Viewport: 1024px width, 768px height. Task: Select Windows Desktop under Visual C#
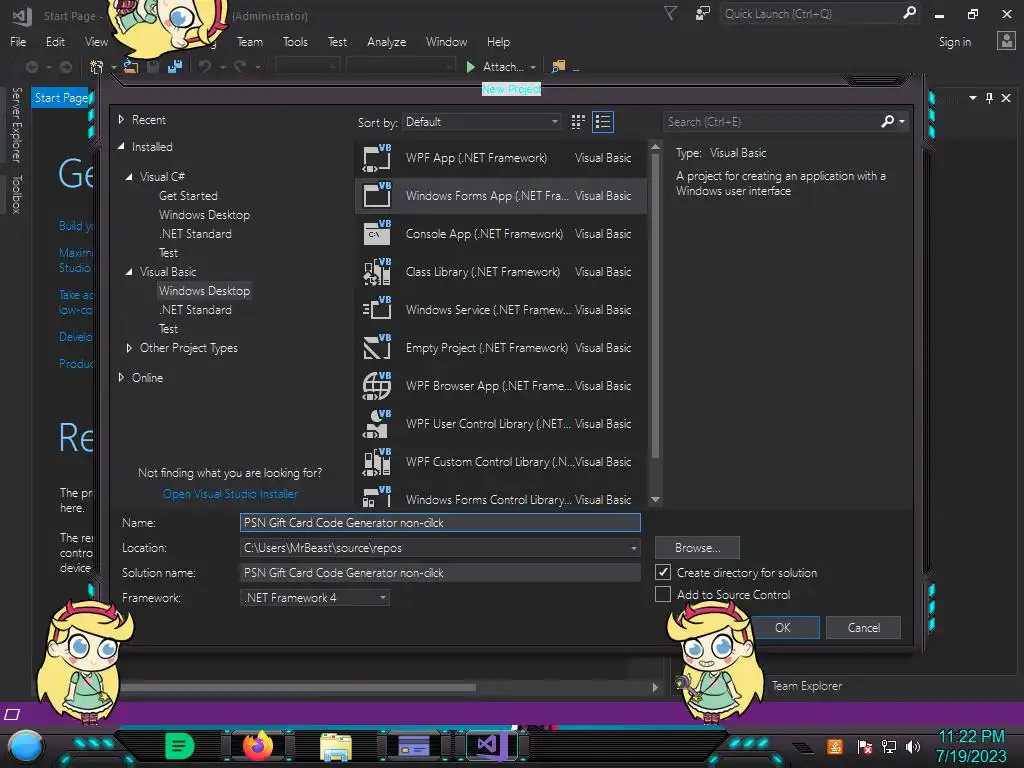tap(204, 215)
